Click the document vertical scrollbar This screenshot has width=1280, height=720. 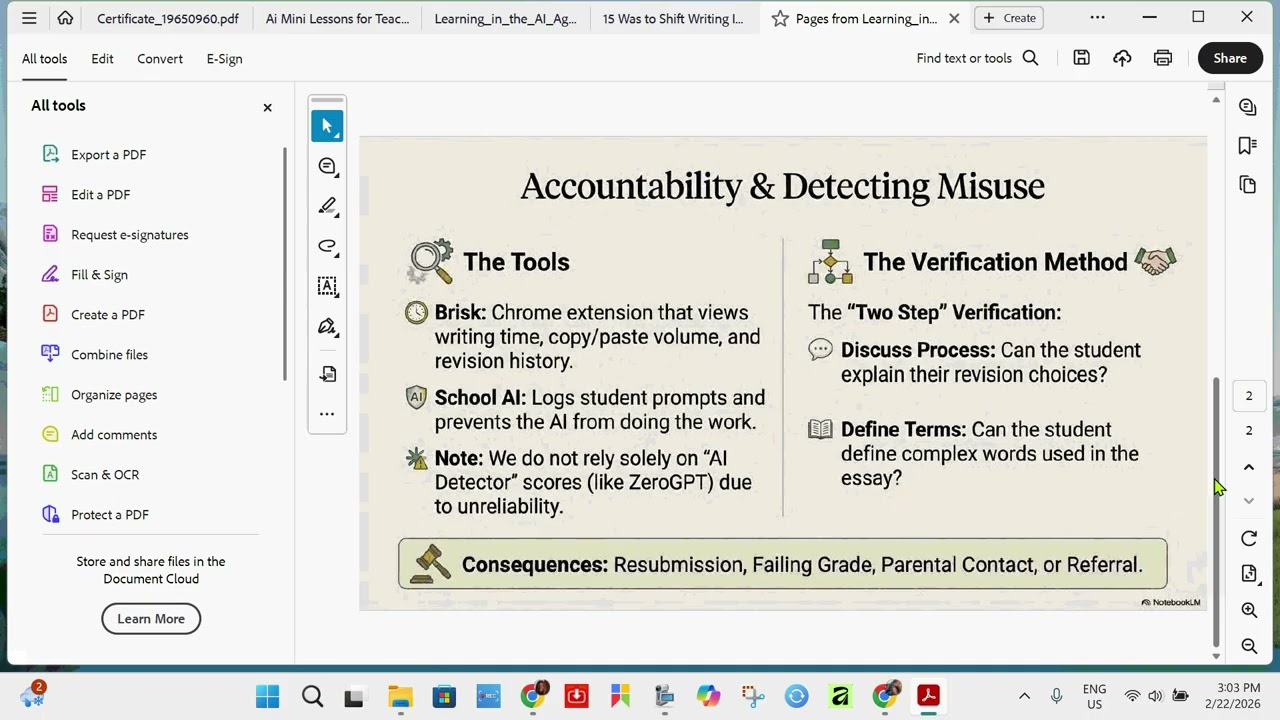tap(1216, 512)
